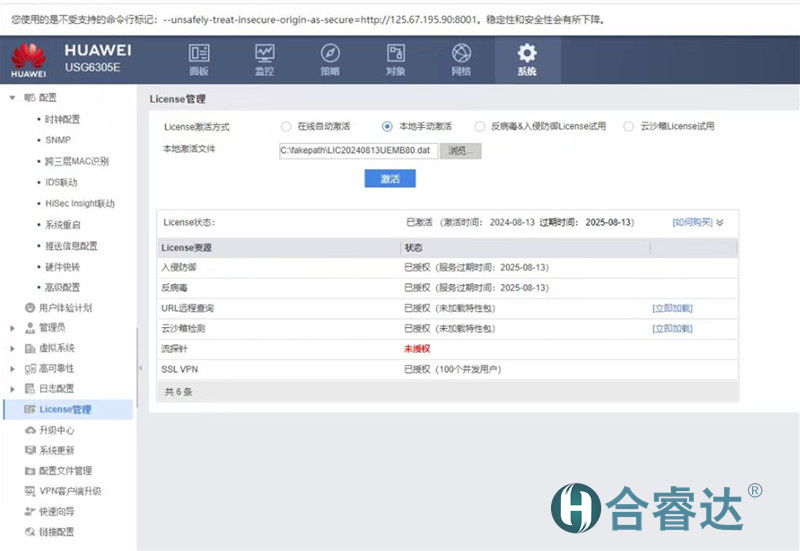Viewport: 800px width, 551px height.
Task: Switch to the 系统 tab
Action: pos(526,58)
